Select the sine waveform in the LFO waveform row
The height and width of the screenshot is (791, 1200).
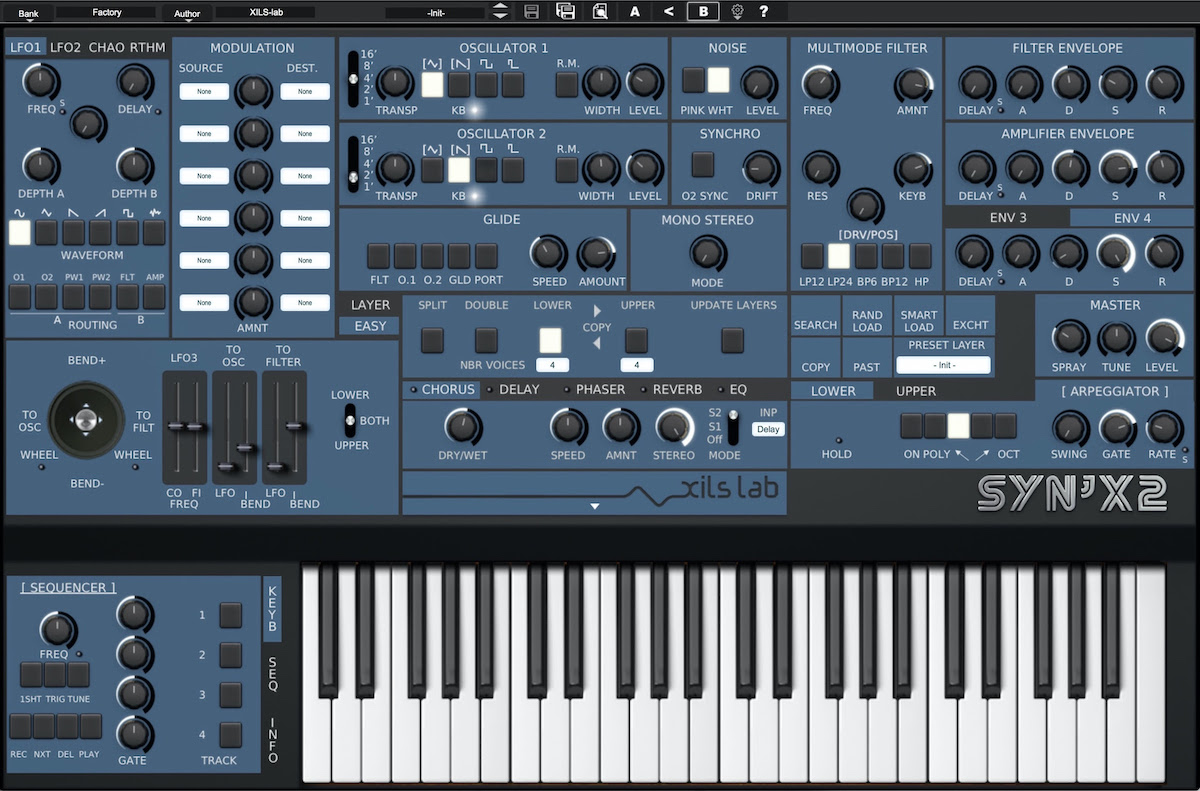point(20,232)
